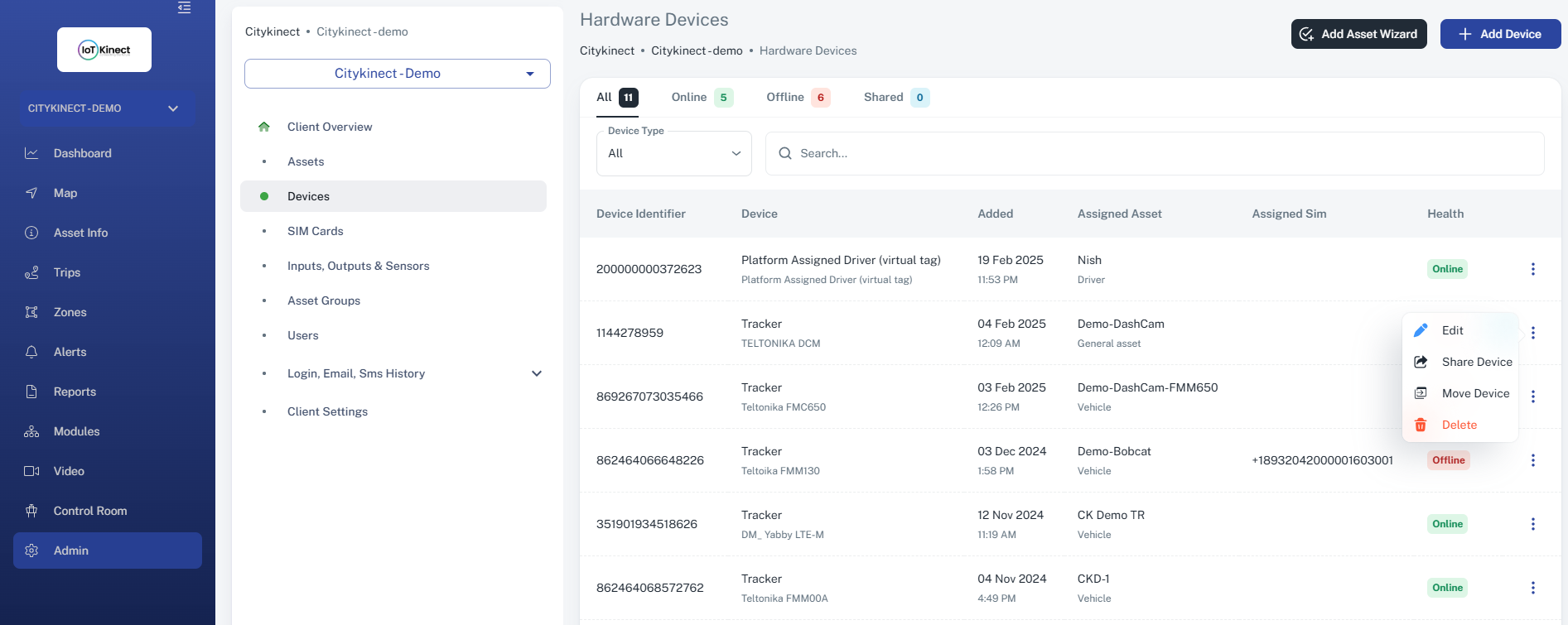
Task: Click the Add Device button
Action: pyautogui.click(x=1500, y=34)
